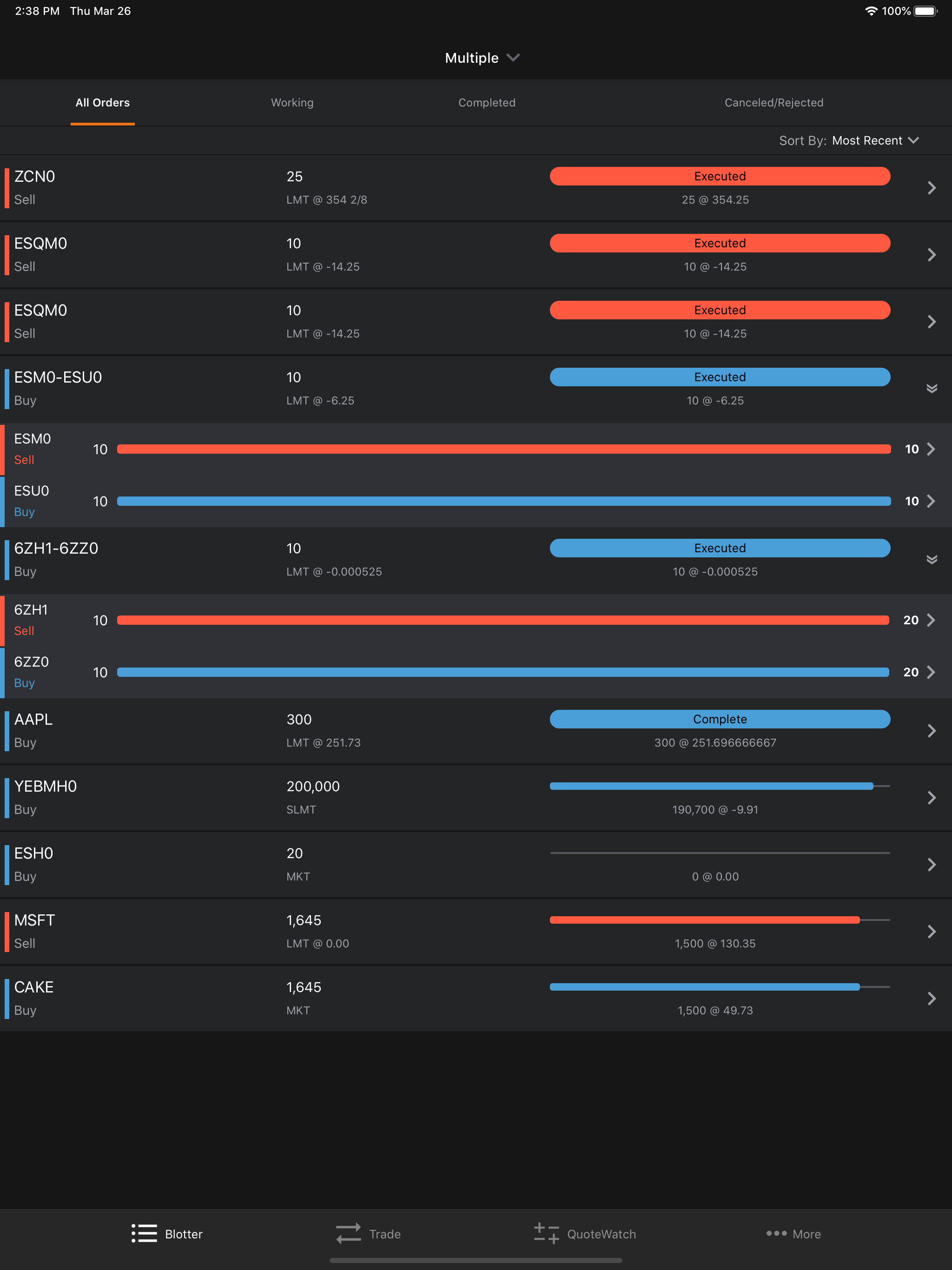Collapse the 6ZH1-6ZZ0 spread legs
This screenshot has height=1270, width=952.
click(x=932, y=560)
